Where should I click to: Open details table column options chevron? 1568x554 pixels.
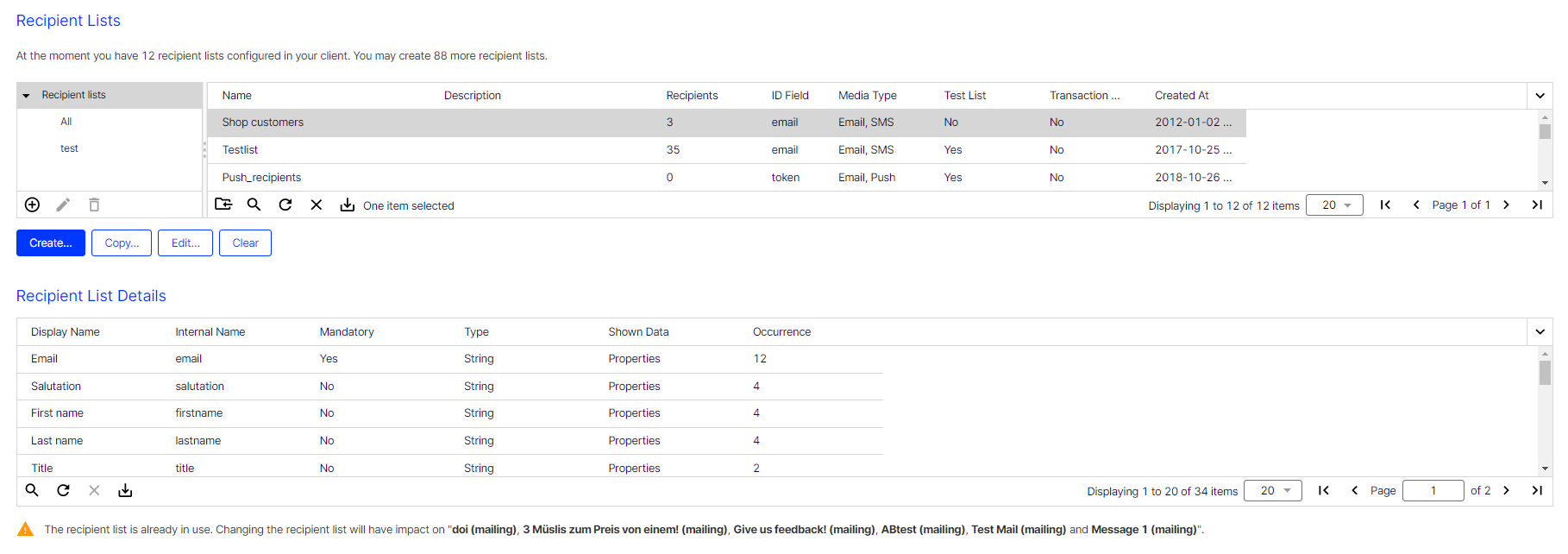click(x=1540, y=332)
